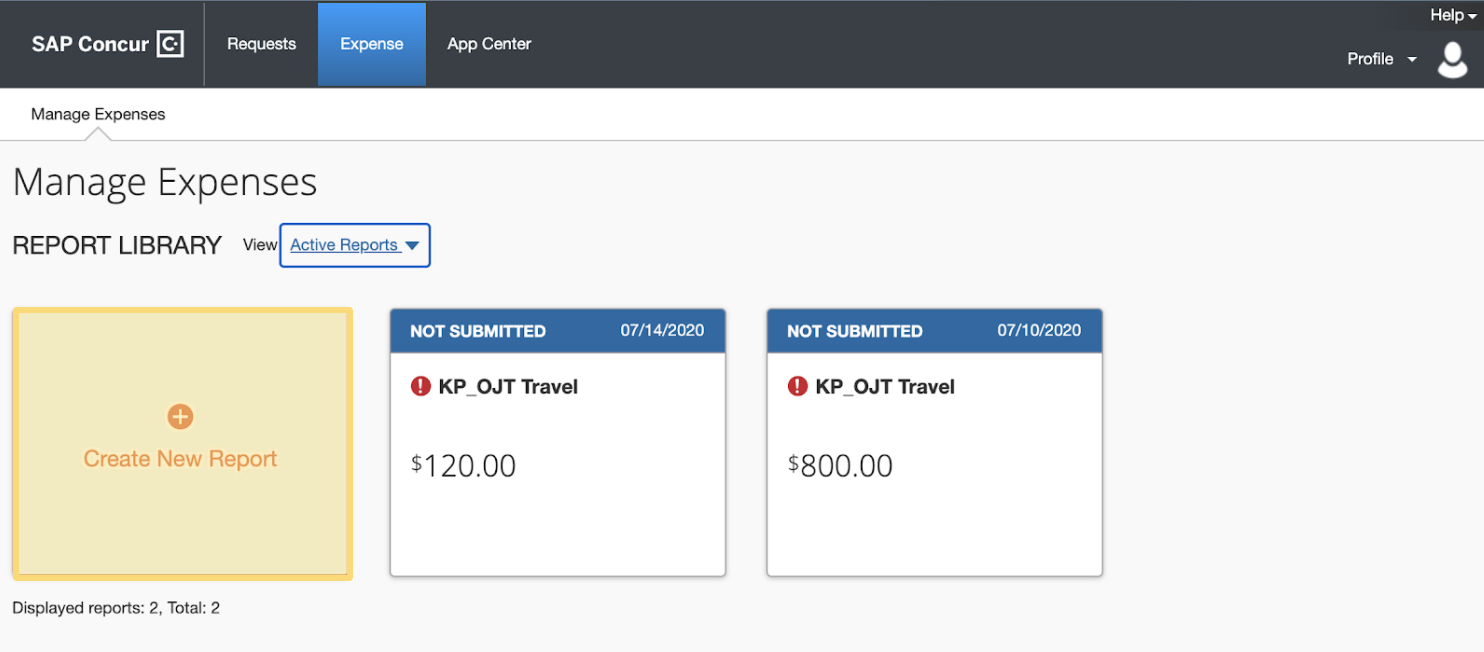Click the $120.00 report amount
Image resolution: width=1484 pixels, height=652 pixels.
pyautogui.click(x=464, y=466)
